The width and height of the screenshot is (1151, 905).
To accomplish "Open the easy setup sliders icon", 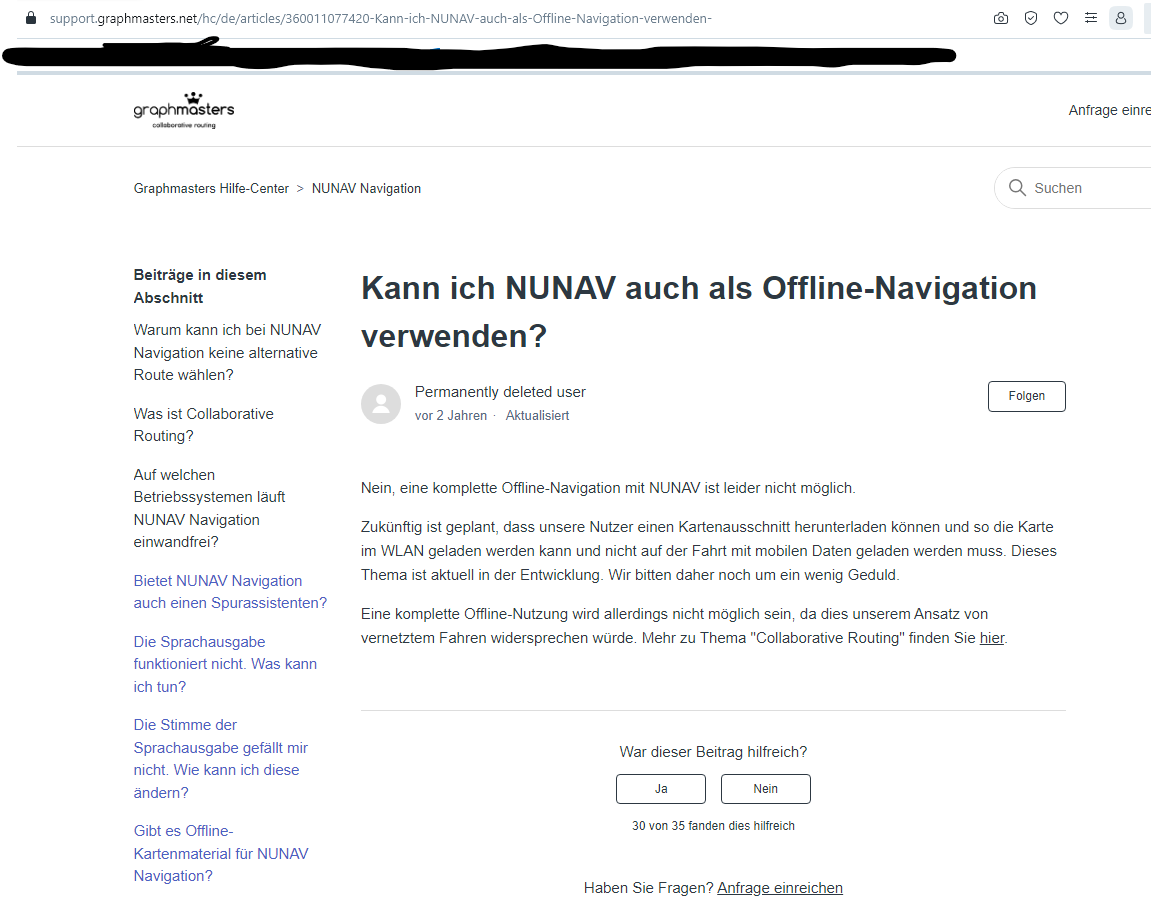I will [1091, 18].
